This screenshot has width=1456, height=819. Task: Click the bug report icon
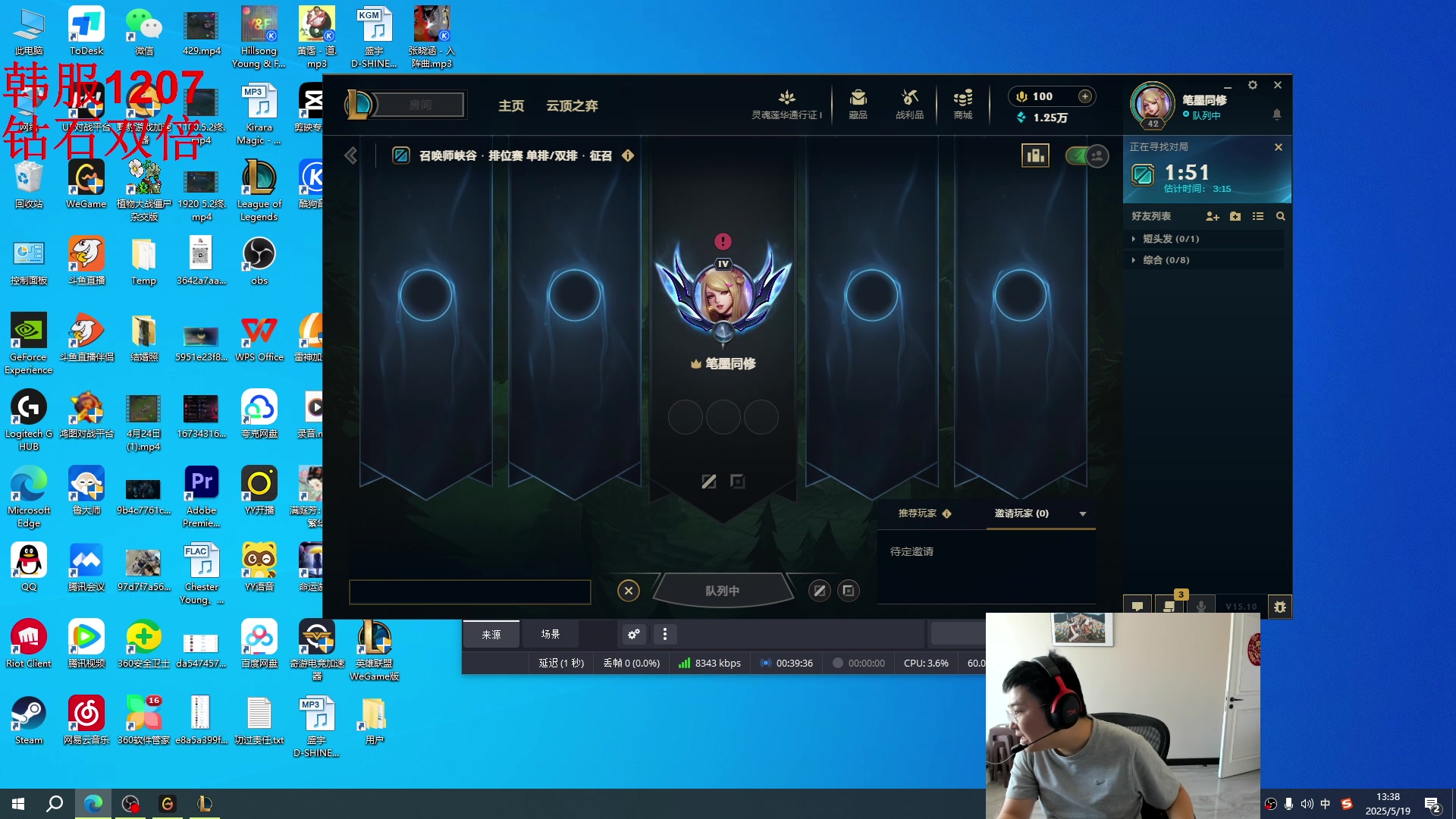(1280, 607)
